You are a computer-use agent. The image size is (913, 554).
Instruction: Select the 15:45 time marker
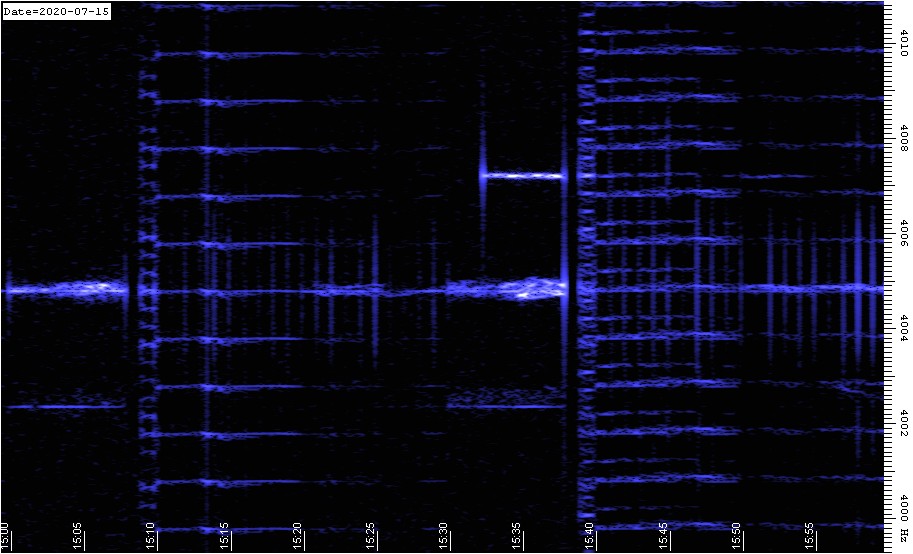(x=663, y=534)
